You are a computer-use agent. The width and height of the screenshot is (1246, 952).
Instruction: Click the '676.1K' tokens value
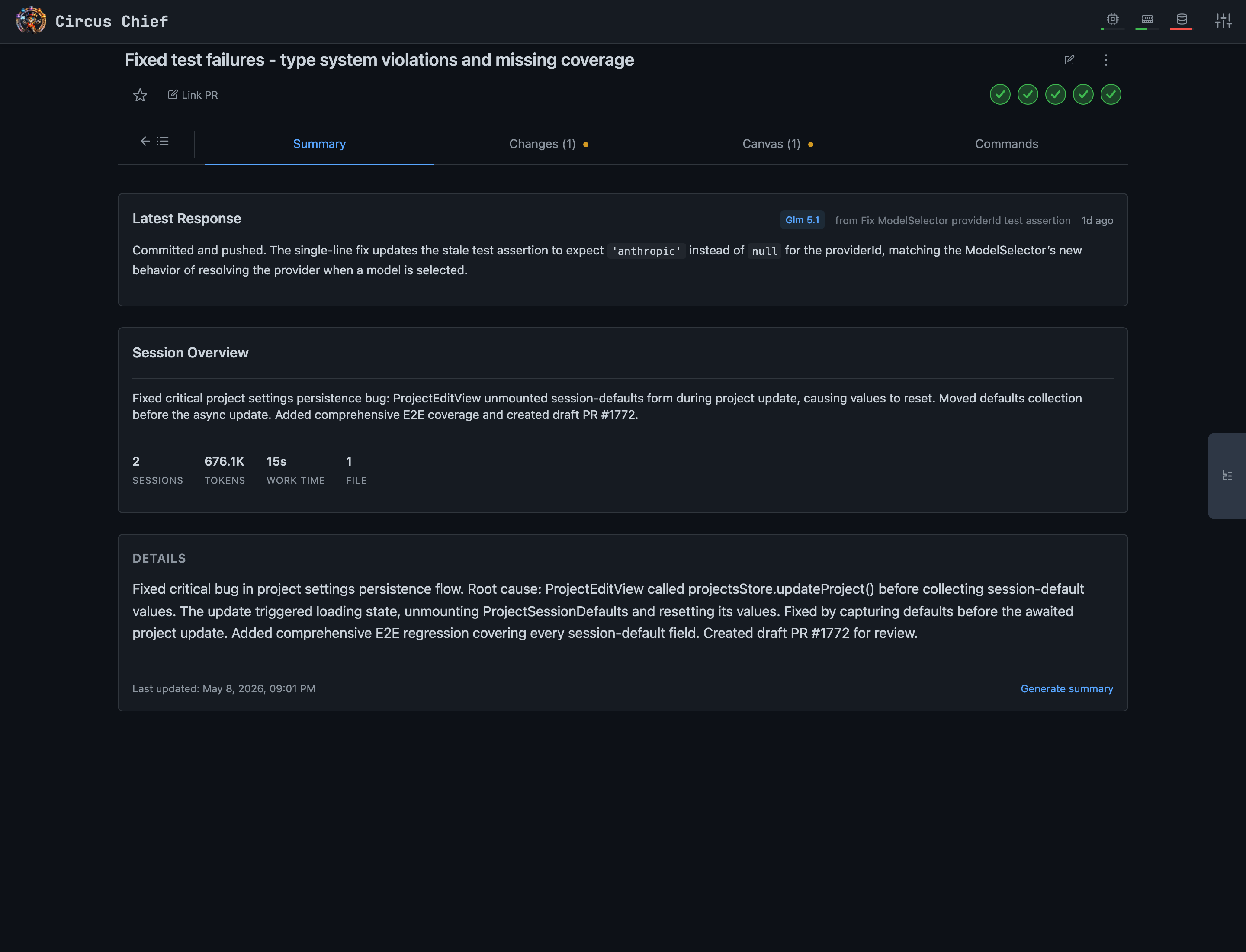tap(224, 461)
